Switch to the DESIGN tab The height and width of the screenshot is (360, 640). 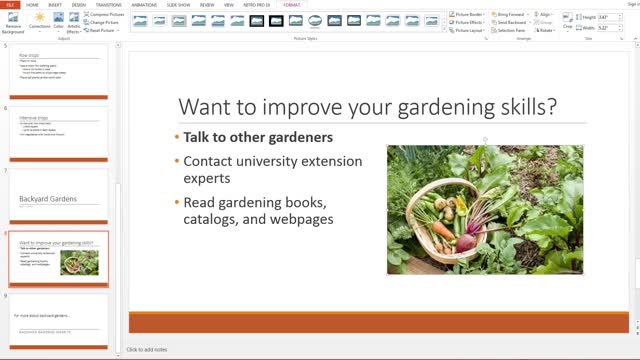[79, 5]
